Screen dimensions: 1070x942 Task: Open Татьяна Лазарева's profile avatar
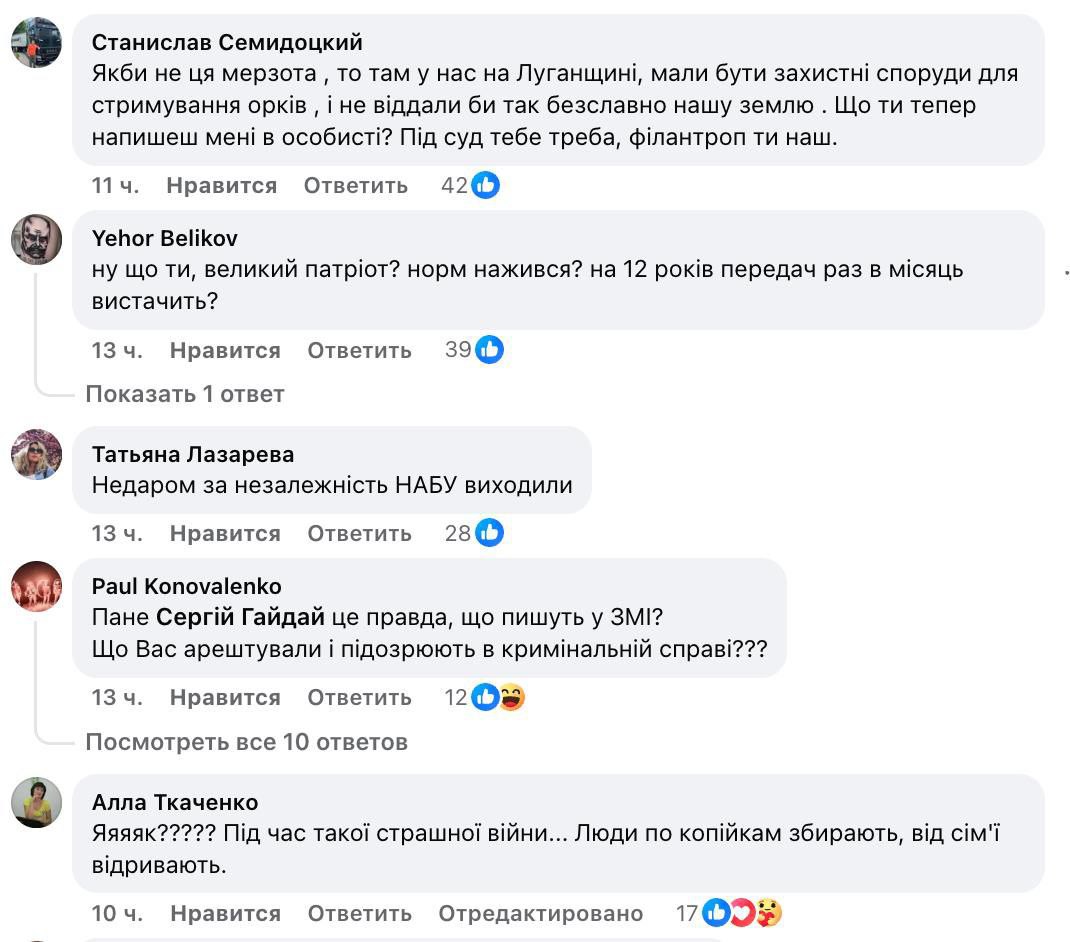tap(36, 455)
